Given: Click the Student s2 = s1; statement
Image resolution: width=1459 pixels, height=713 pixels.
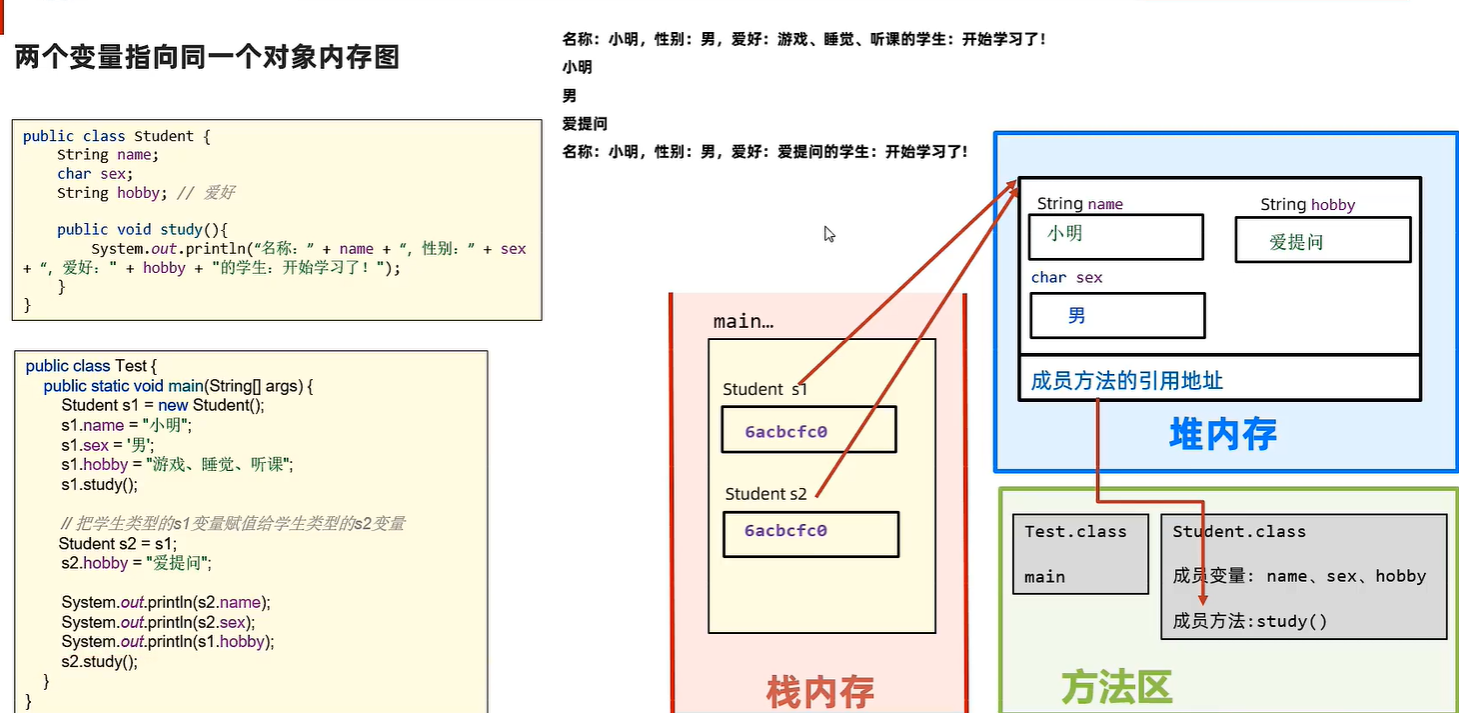Looking at the screenshot, I should tap(118, 544).
